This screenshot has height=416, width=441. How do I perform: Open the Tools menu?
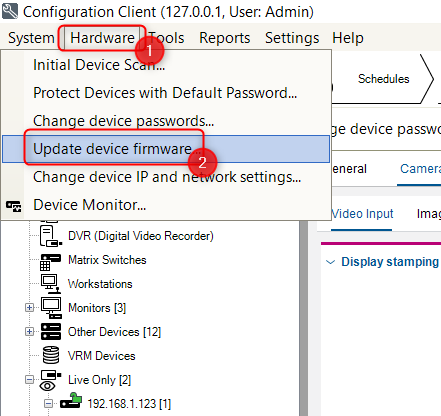coord(166,38)
